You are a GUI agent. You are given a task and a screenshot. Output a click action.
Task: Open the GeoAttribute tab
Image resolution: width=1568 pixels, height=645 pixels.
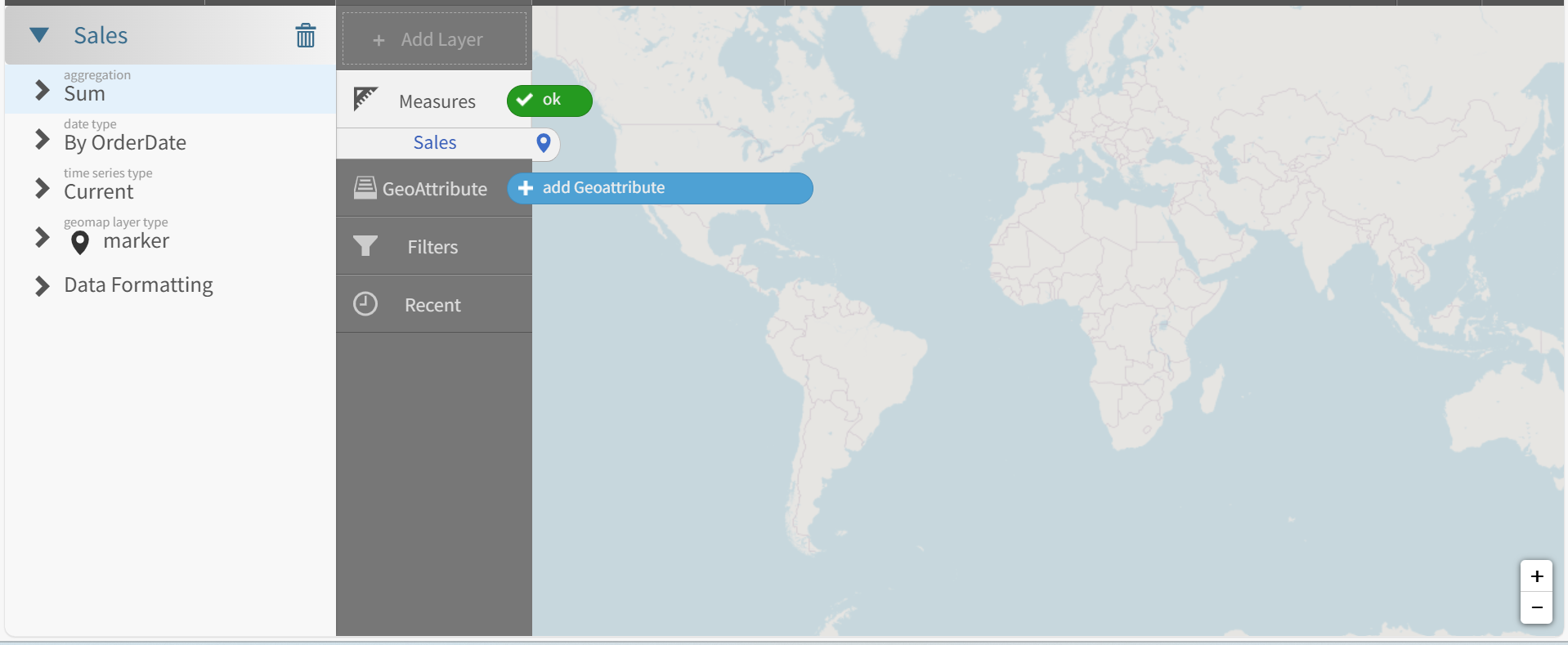(x=434, y=188)
